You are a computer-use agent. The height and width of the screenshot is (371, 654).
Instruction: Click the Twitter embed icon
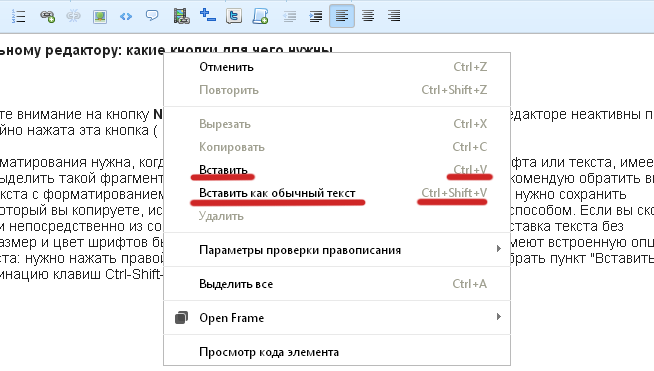[x=234, y=16]
